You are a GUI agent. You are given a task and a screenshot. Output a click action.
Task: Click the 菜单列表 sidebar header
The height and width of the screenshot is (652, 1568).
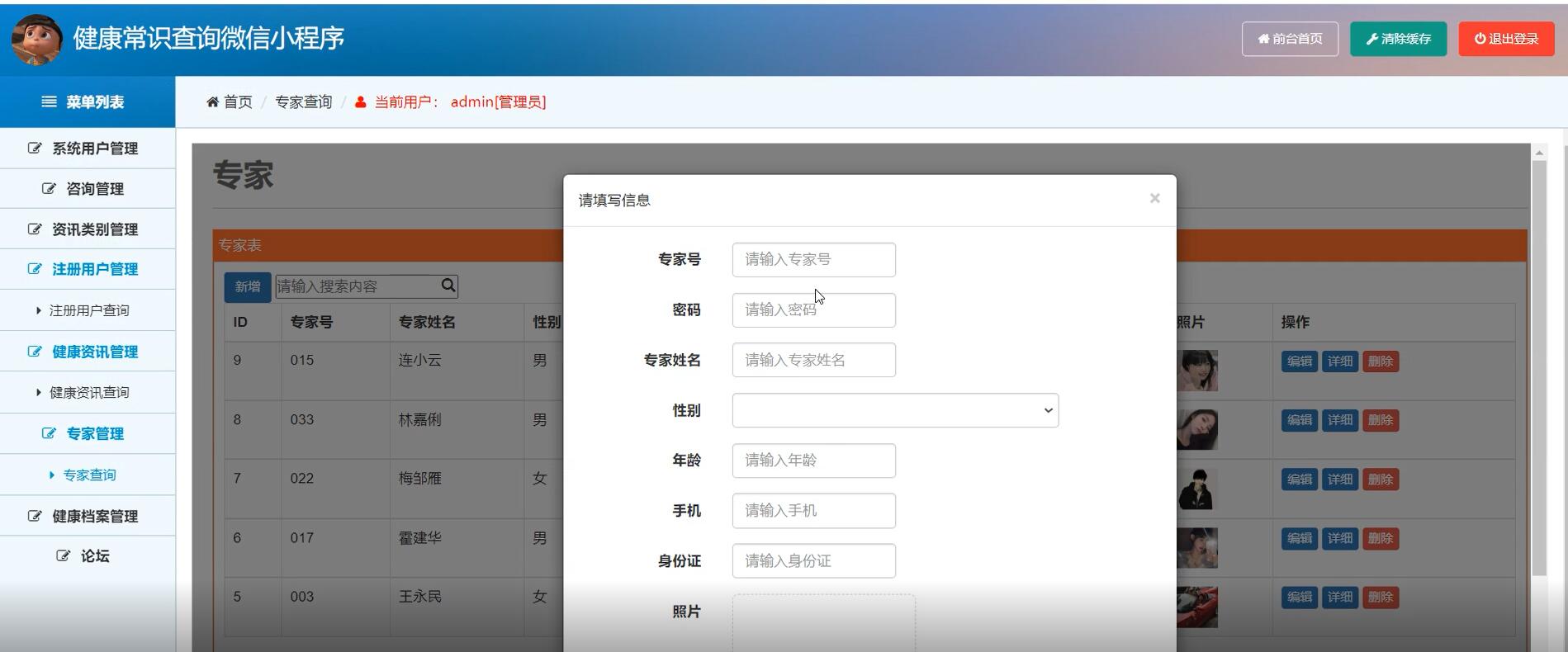tap(88, 102)
